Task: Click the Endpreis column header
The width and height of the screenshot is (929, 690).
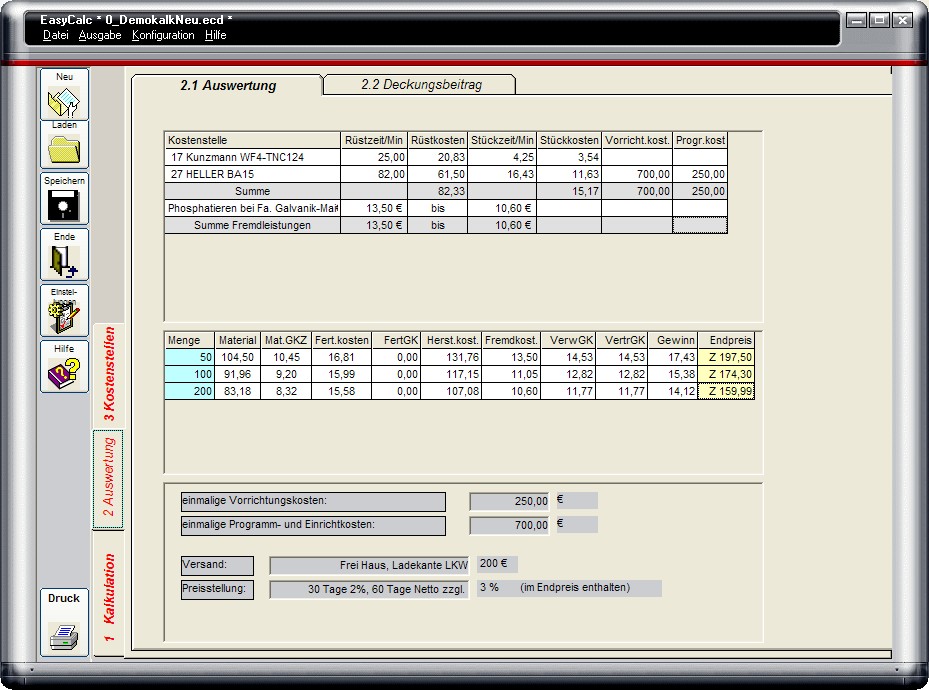Action: (726, 341)
